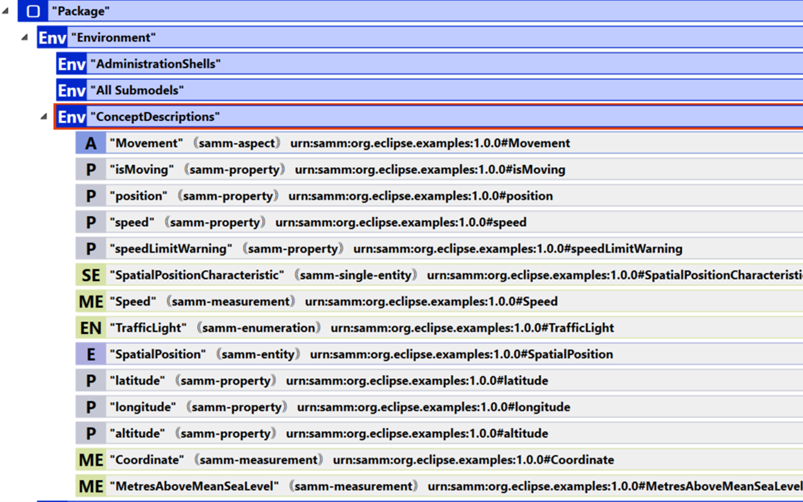This screenshot has width=803, height=502.
Task: Click the EN icon beside TrafficLight
Action: tap(91, 328)
